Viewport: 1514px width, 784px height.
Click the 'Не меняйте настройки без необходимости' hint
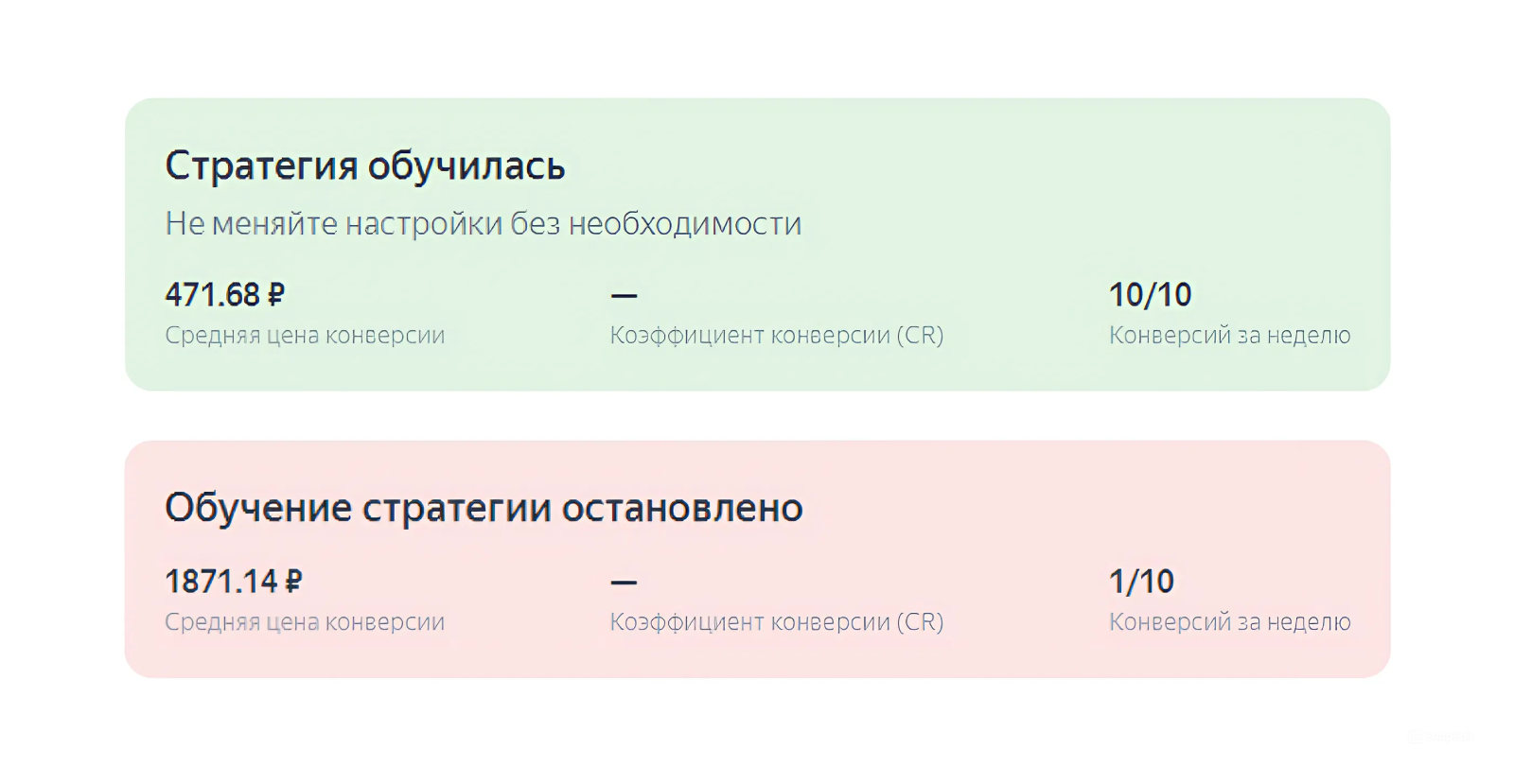pyautogui.click(x=483, y=224)
